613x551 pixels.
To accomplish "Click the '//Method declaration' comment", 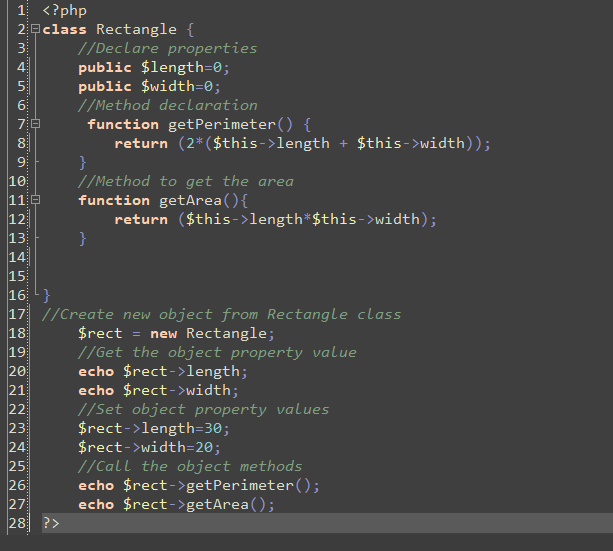I will tap(167, 106).
